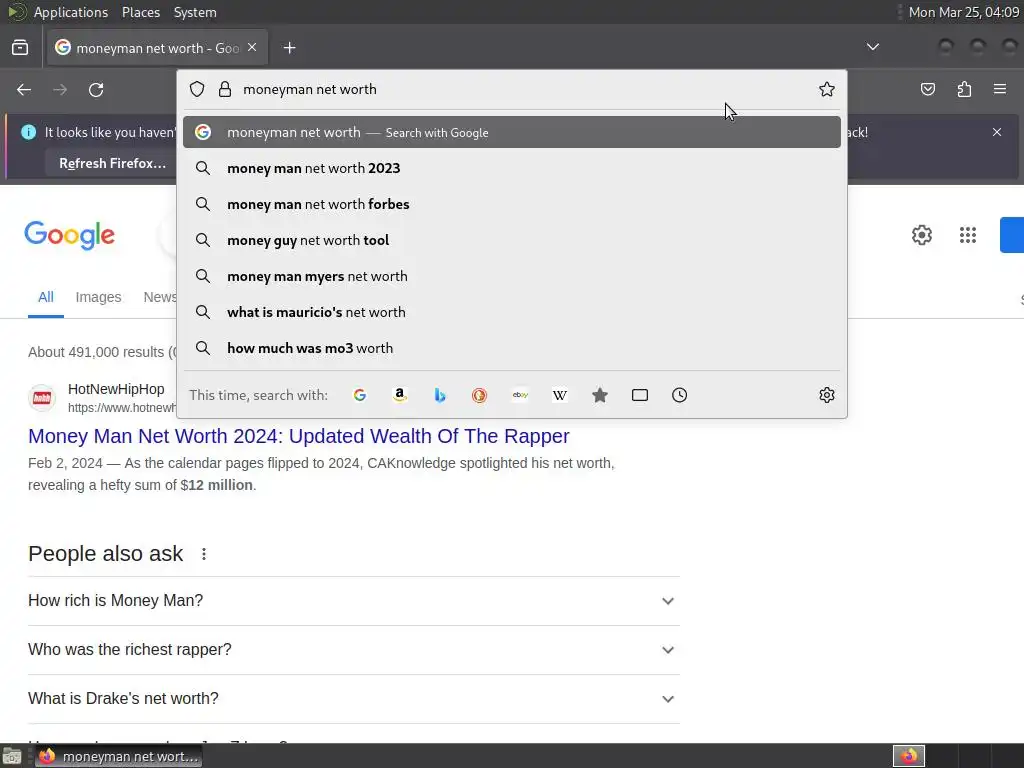Search bookmarks using the star icon in dropdown
Screen dimensions: 1024x768
pos(600,395)
